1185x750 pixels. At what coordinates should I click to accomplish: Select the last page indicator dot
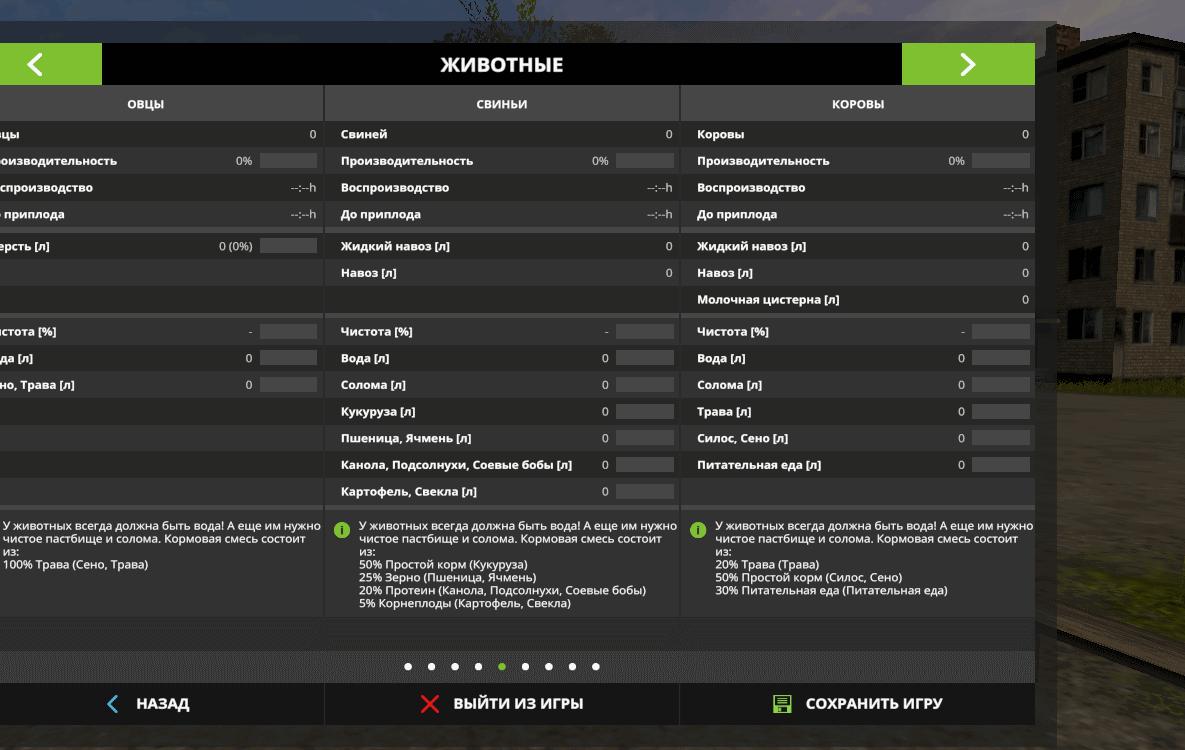click(596, 666)
